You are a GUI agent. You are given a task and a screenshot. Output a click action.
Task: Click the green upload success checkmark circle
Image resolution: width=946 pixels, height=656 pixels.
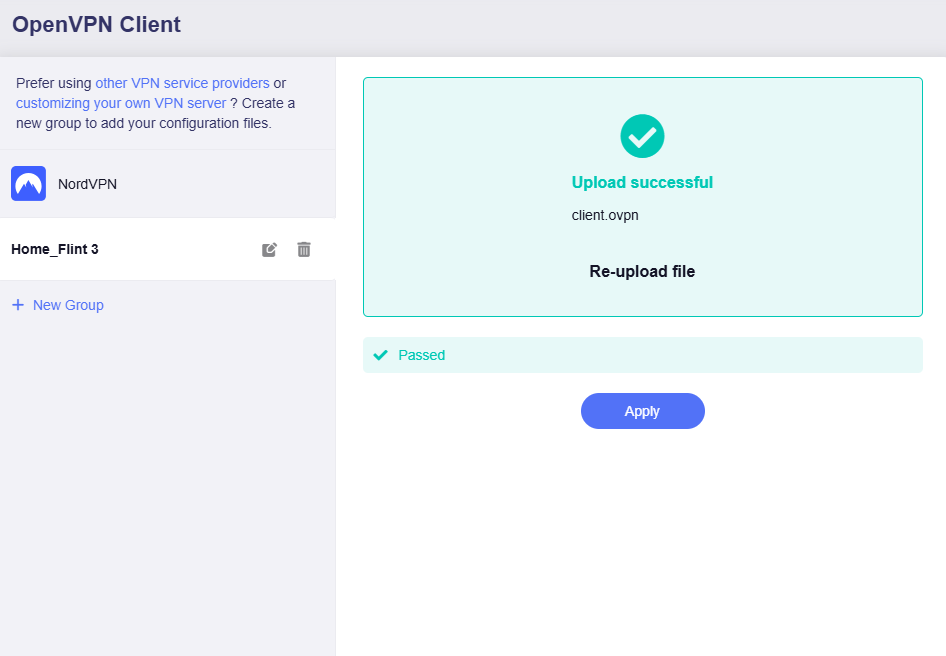pyautogui.click(x=642, y=136)
